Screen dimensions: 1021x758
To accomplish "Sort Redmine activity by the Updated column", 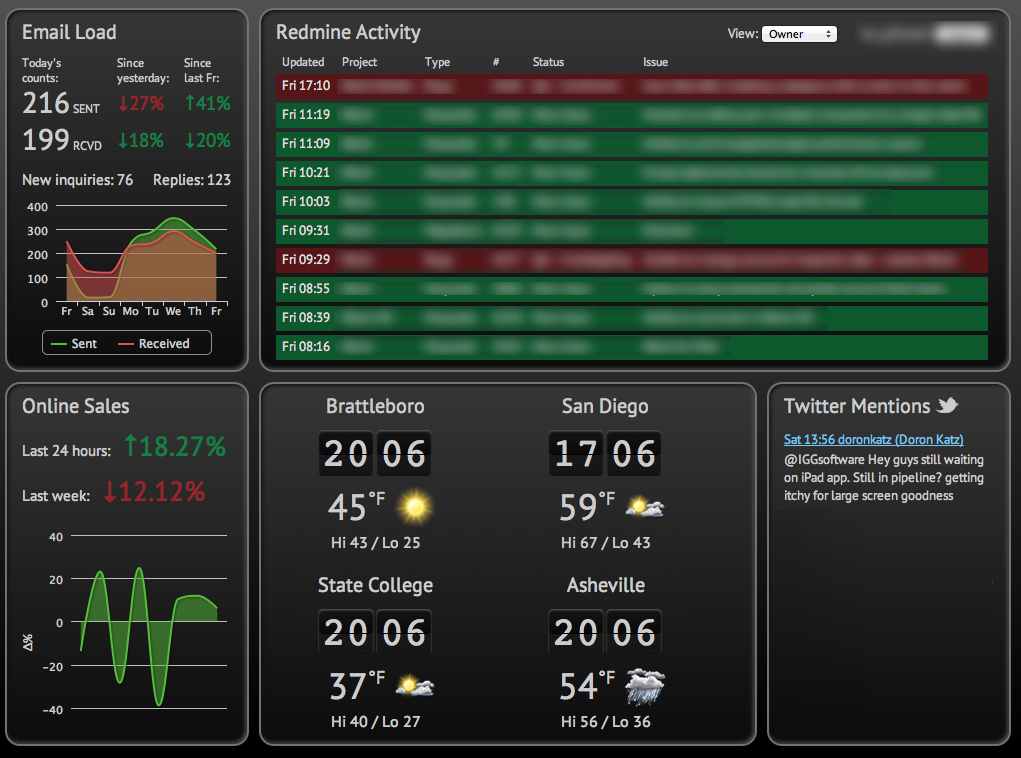I will pyautogui.click(x=303, y=62).
